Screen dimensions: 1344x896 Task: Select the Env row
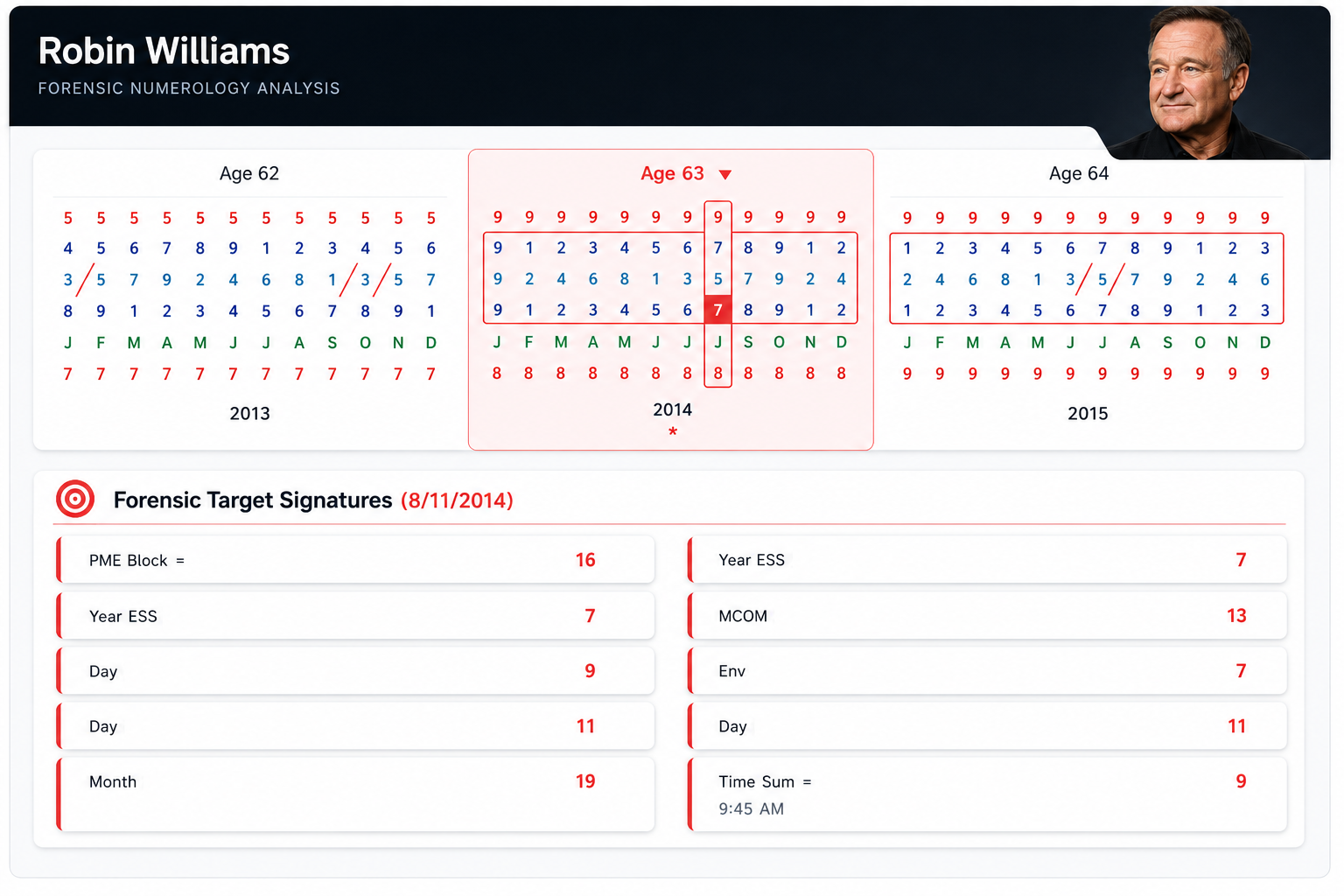987,671
